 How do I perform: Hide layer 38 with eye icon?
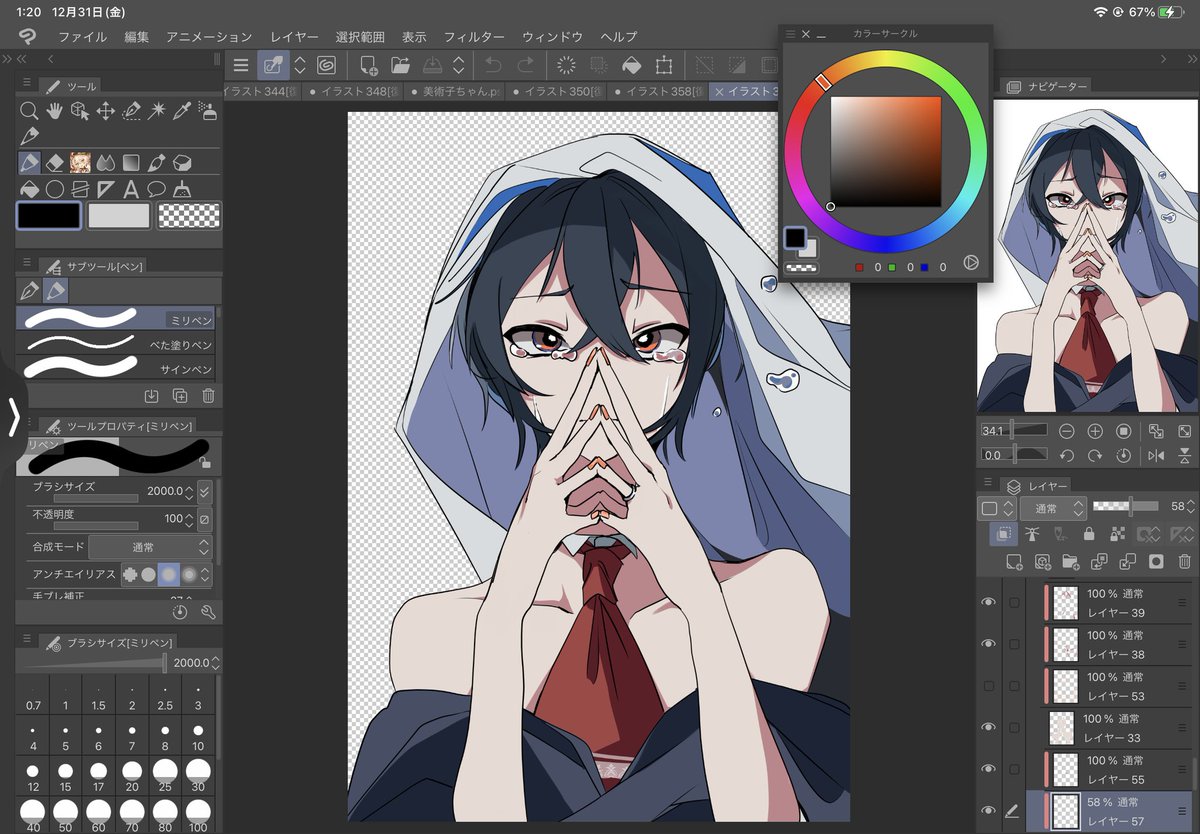tap(989, 644)
